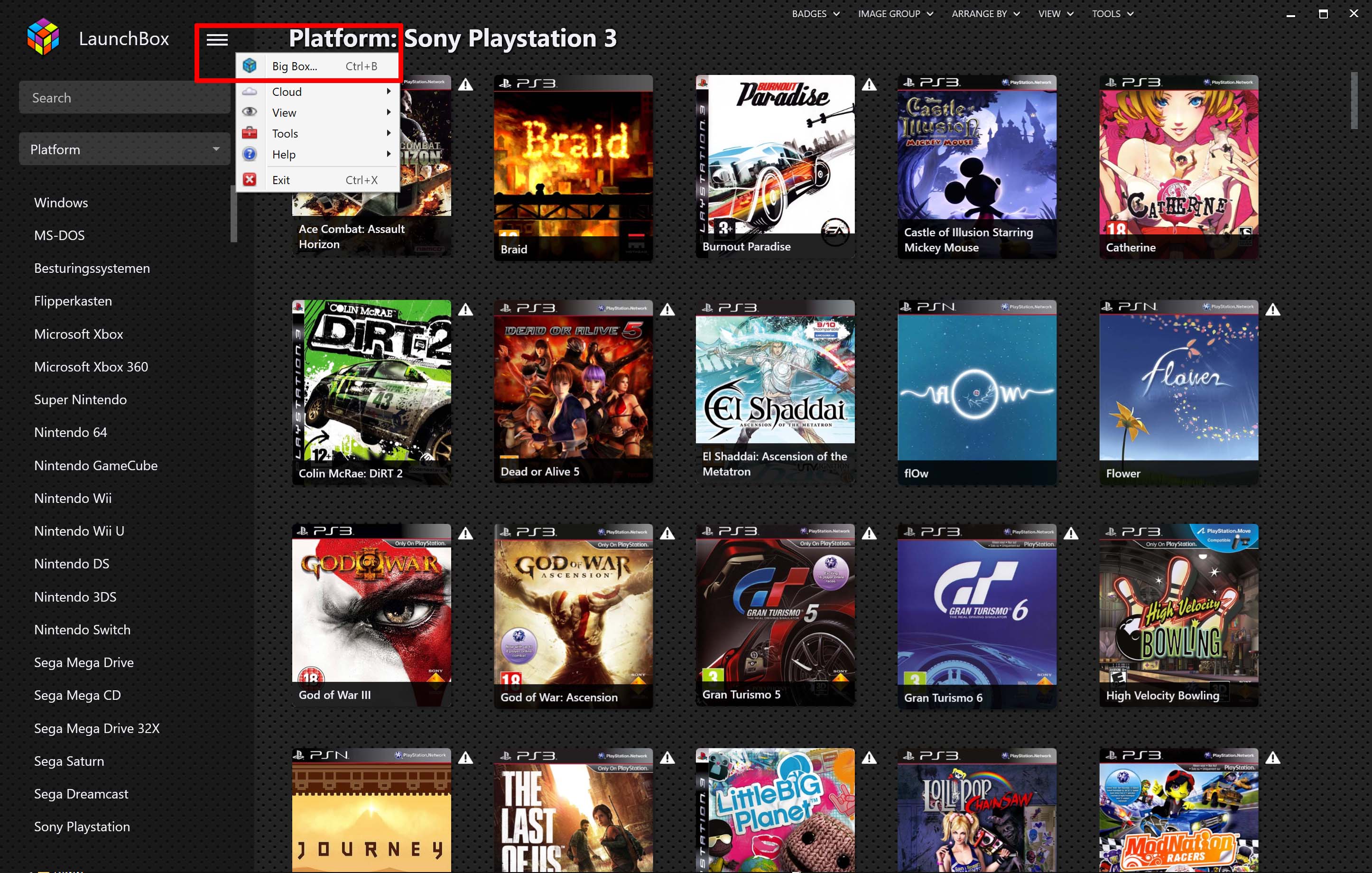
Task: Expand the IMAGE GROUP dropdown
Action: (x=895, y=14)
